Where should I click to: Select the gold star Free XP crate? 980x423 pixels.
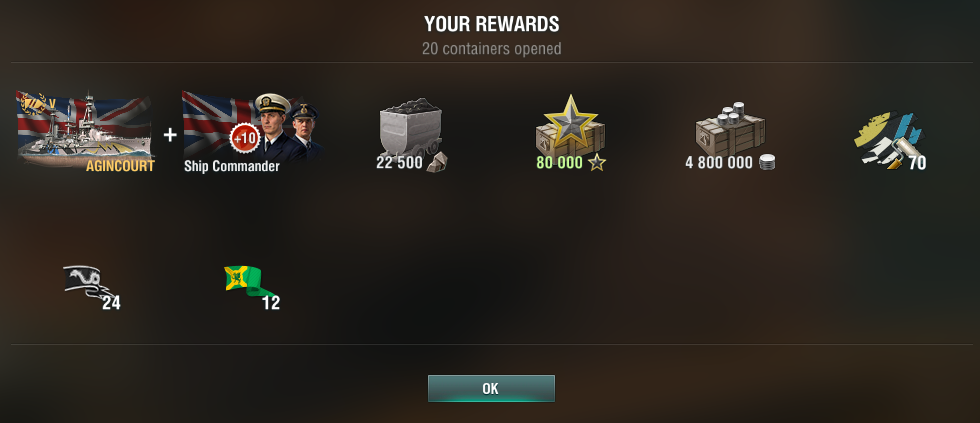[570, 126]
